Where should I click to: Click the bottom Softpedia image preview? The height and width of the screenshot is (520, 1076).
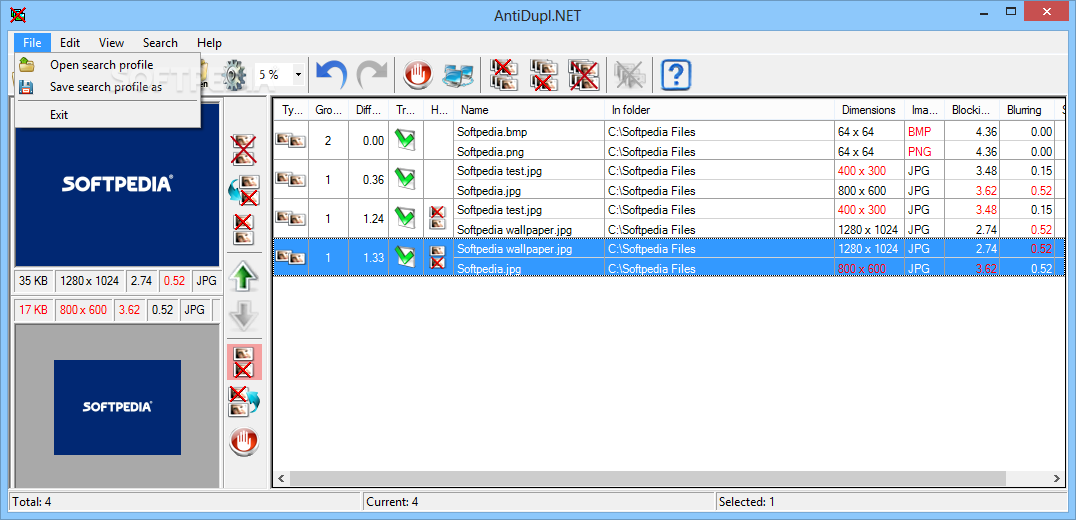click(117, 407)
